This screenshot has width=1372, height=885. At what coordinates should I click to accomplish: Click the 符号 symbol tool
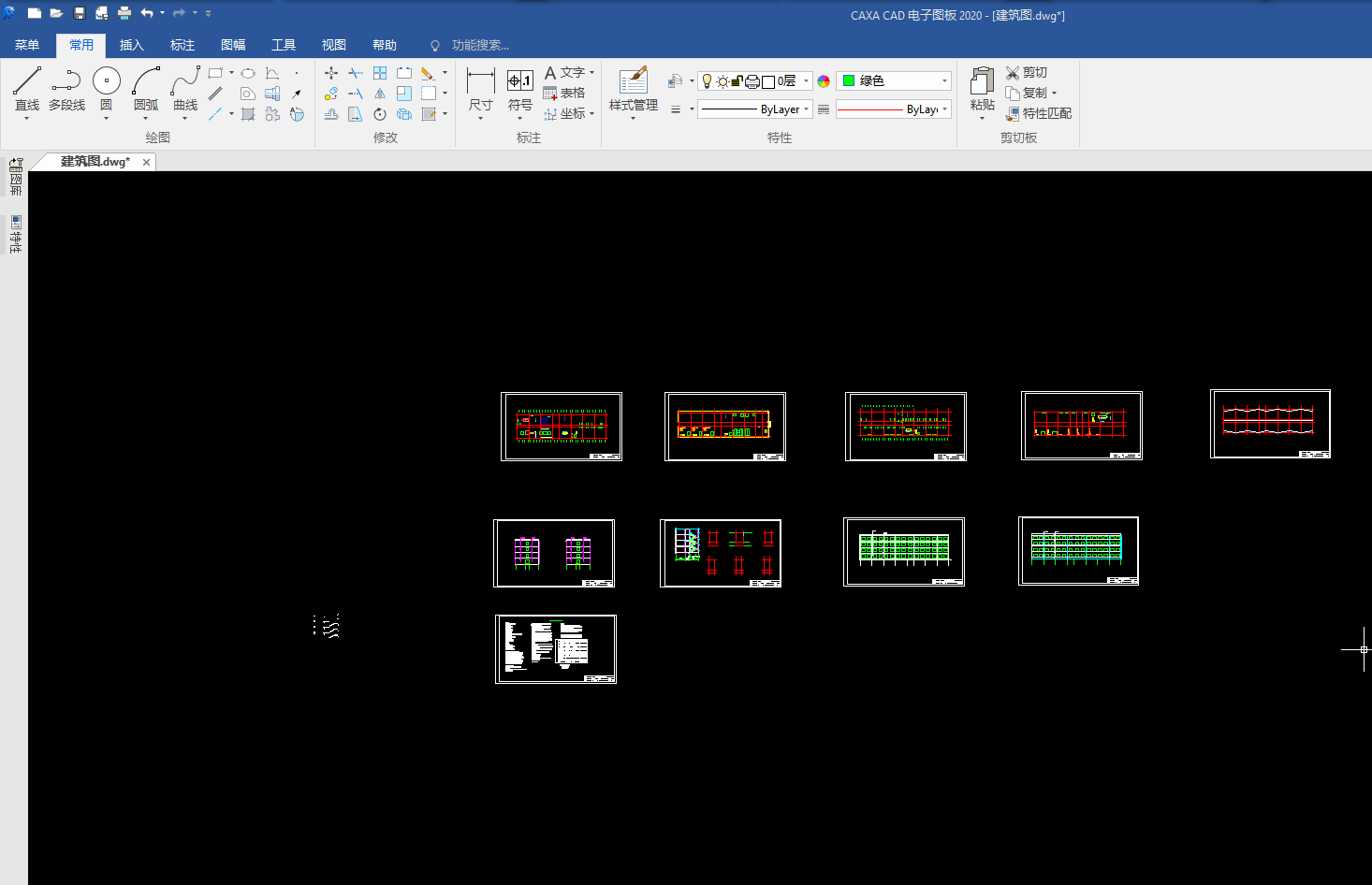(x=520, y=91)
